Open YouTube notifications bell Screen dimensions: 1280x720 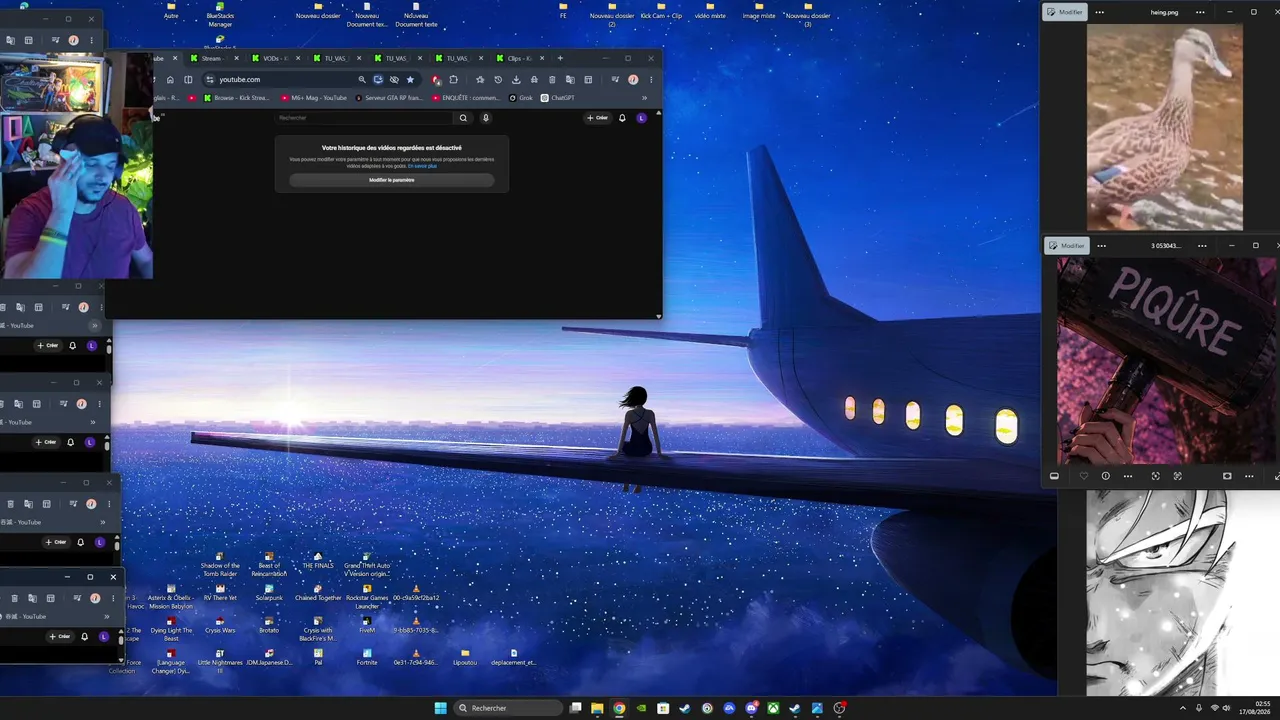(x=622, y=118)
